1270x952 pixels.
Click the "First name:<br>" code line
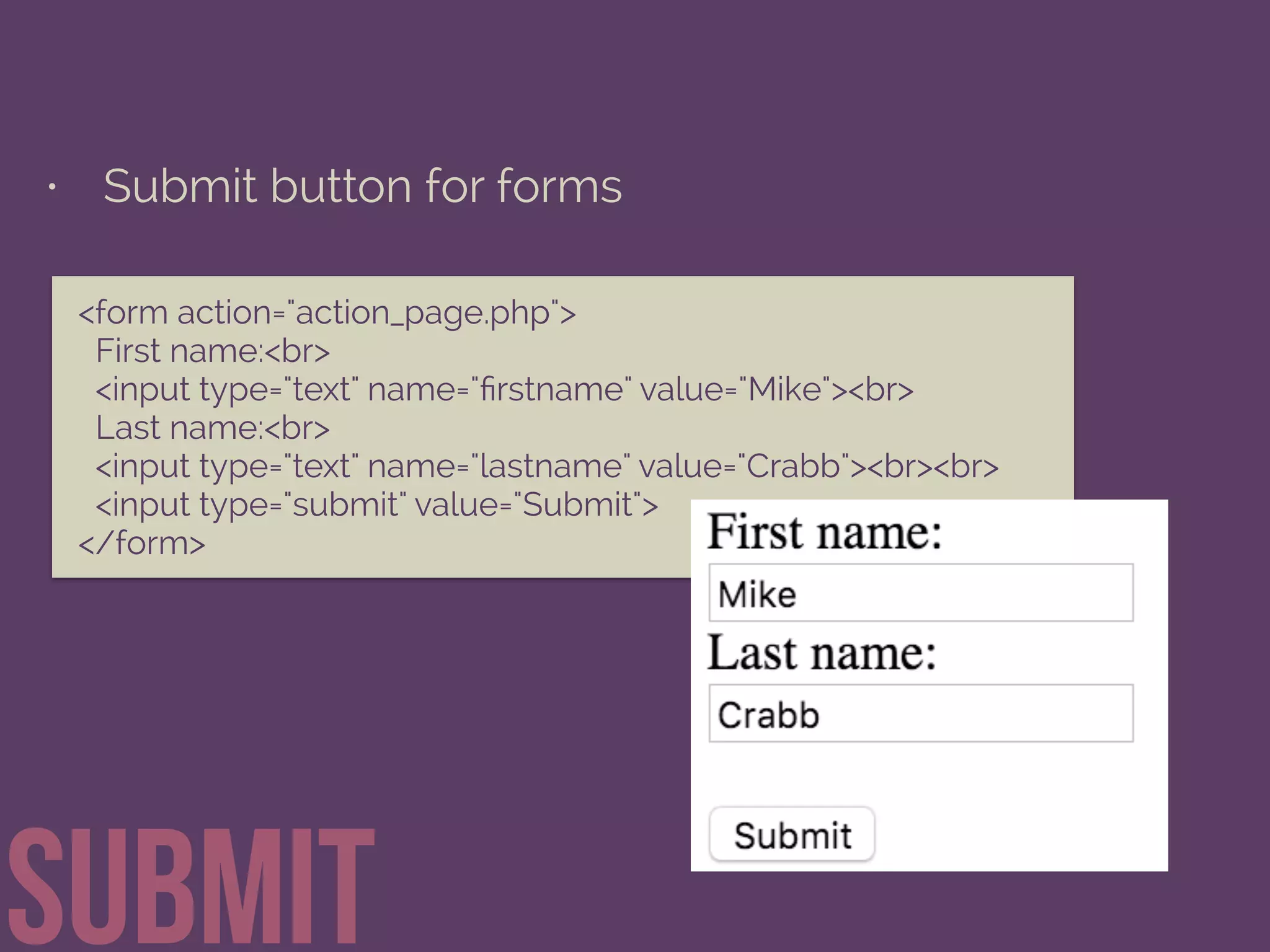(x=212, y=351)
